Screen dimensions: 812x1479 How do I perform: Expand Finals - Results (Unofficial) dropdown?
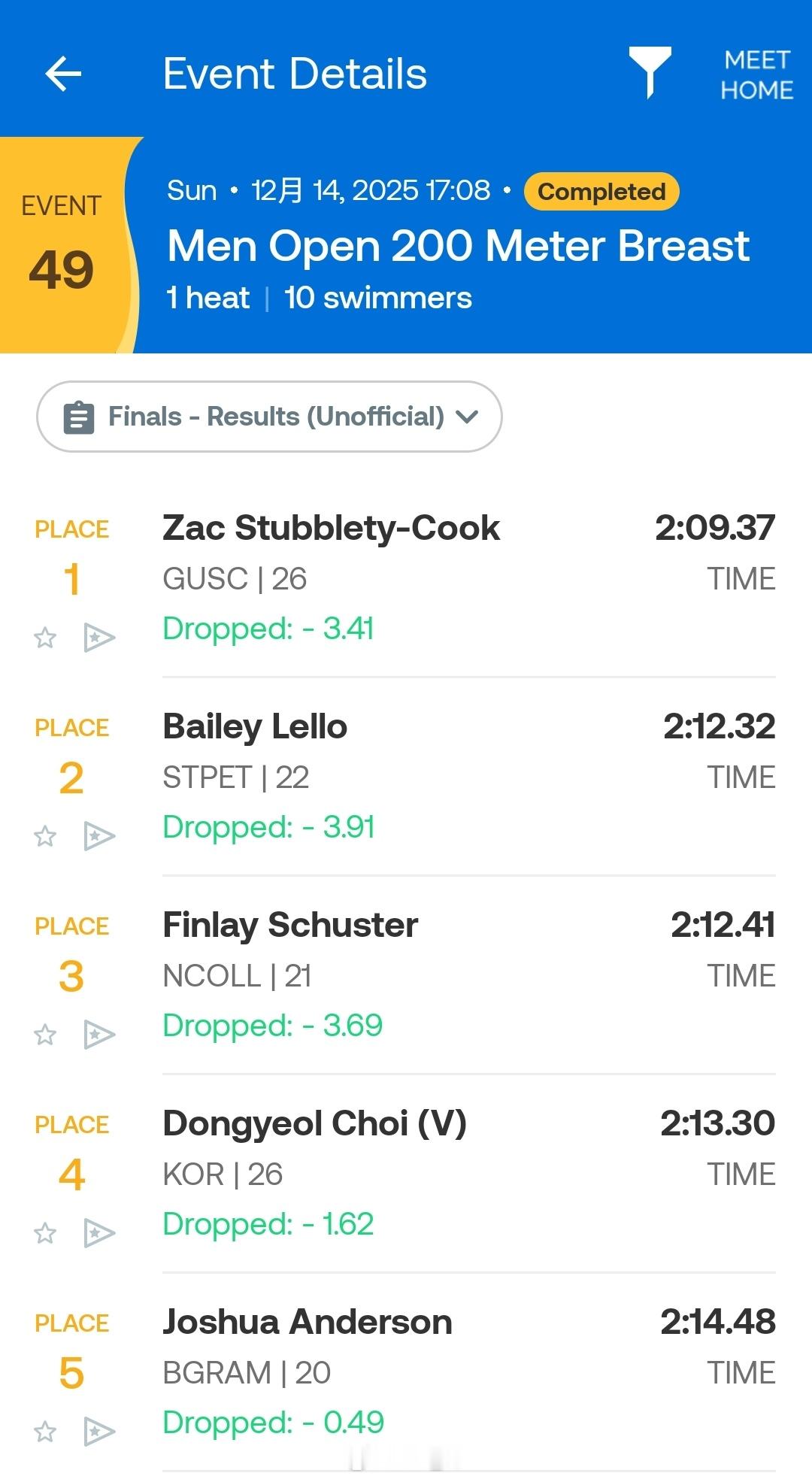(x=269, y=417)
